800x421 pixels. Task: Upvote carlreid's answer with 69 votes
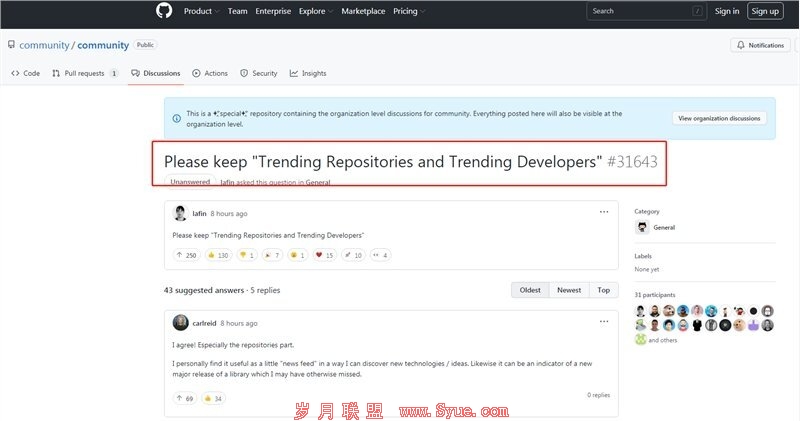(185, 399)
